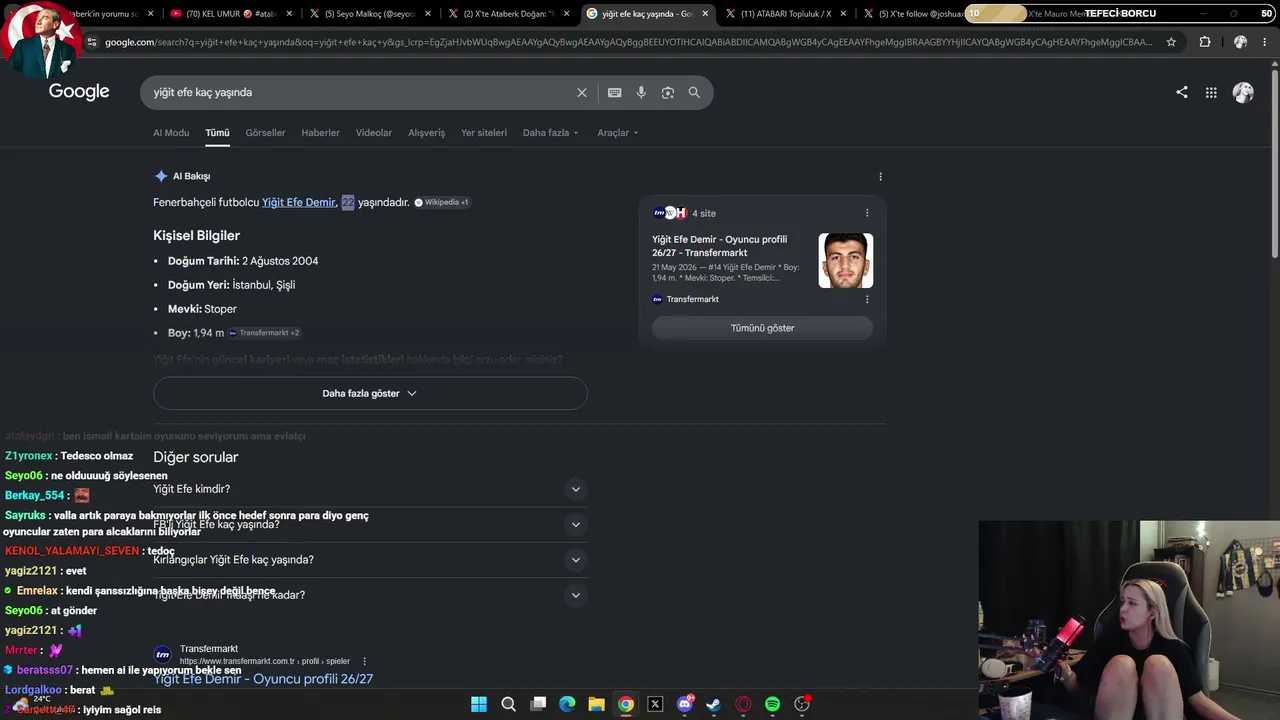Open Spotify from the taskbar
1280x720 pixels.
[772, 704]
